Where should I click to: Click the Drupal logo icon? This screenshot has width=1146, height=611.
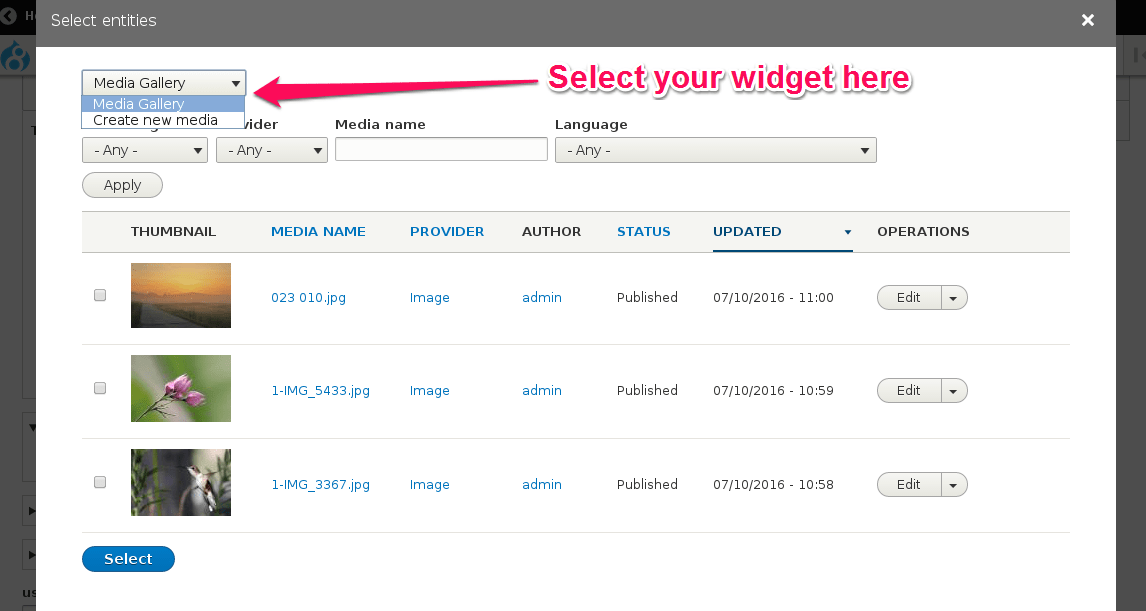tap(16, 57)
